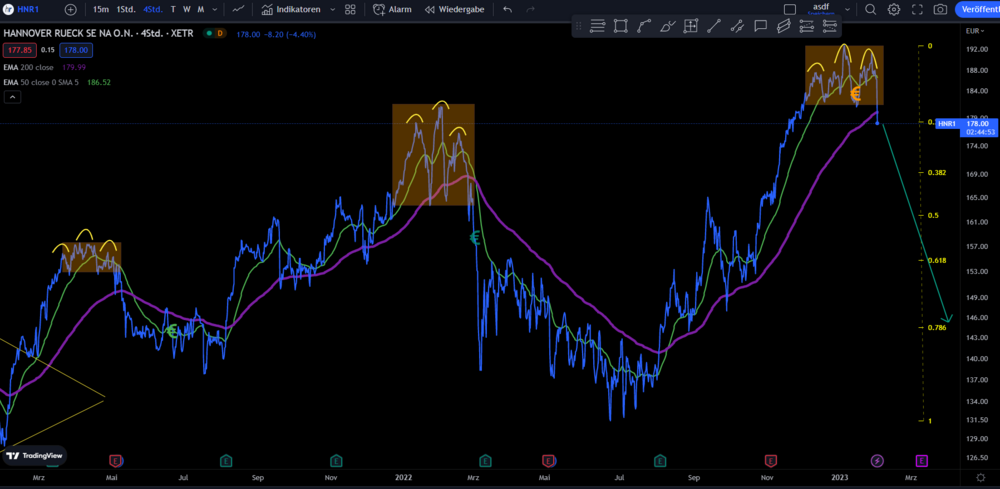This screenshot has height=489, width=1000.
Task: Click the chart snapshot camera icon
Action: pyautogui.click(x=940, y=9)
